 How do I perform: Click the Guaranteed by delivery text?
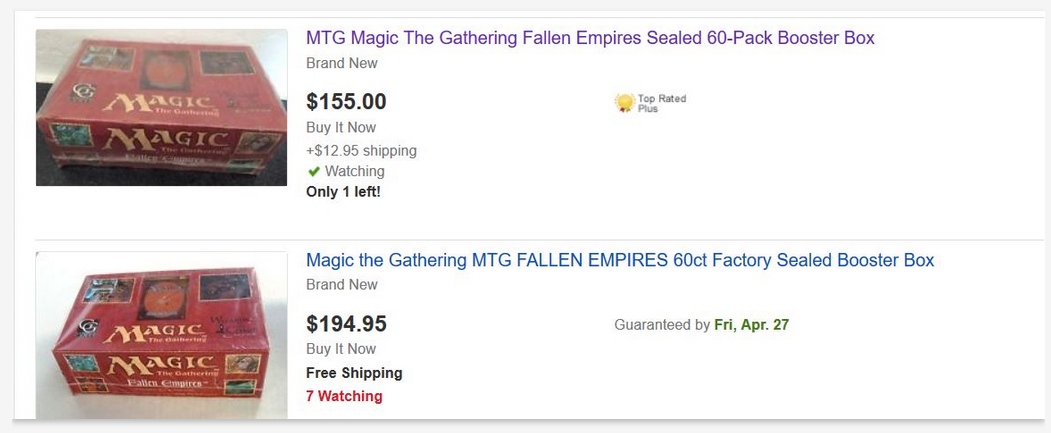(x=661, y=325)
